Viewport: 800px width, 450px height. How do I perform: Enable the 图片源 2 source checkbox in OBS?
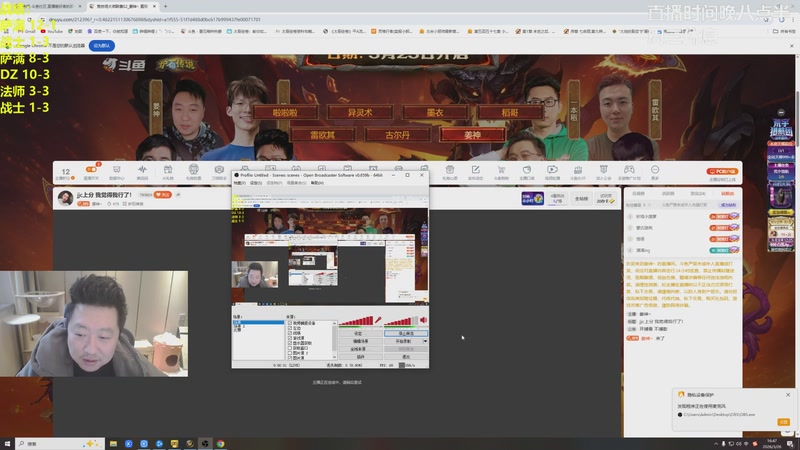point(290,353)
